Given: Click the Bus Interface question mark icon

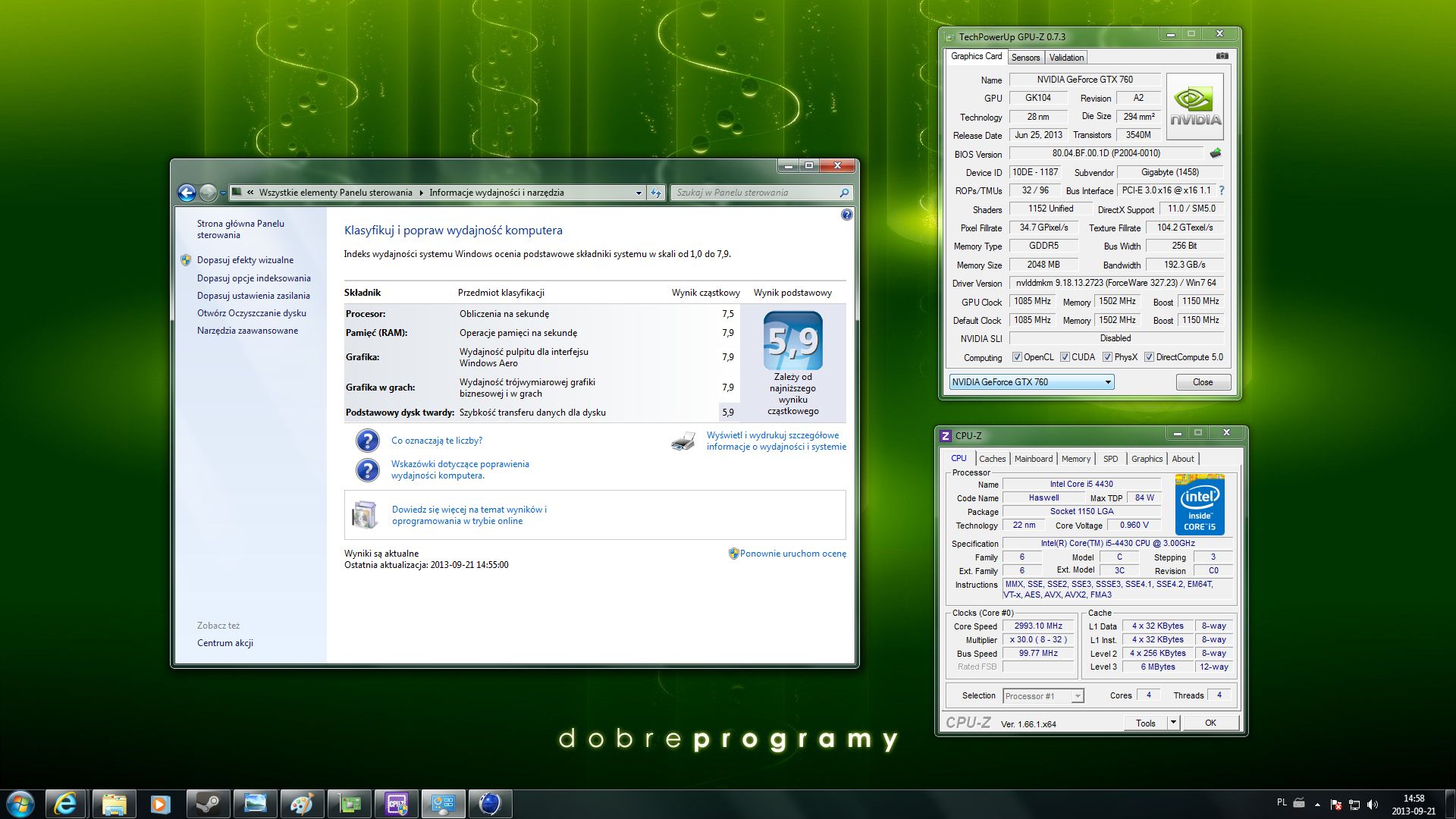Looking at the screenshot, I should (1222, 190).
